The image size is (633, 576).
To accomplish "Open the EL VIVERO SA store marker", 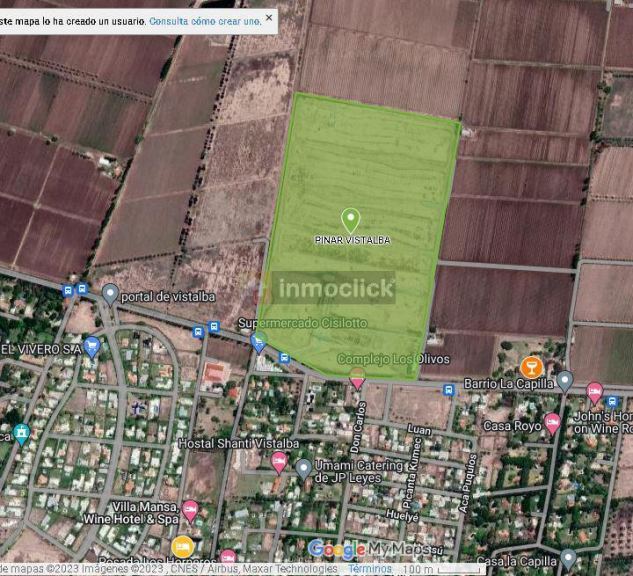I will click(x=92, y=347).
